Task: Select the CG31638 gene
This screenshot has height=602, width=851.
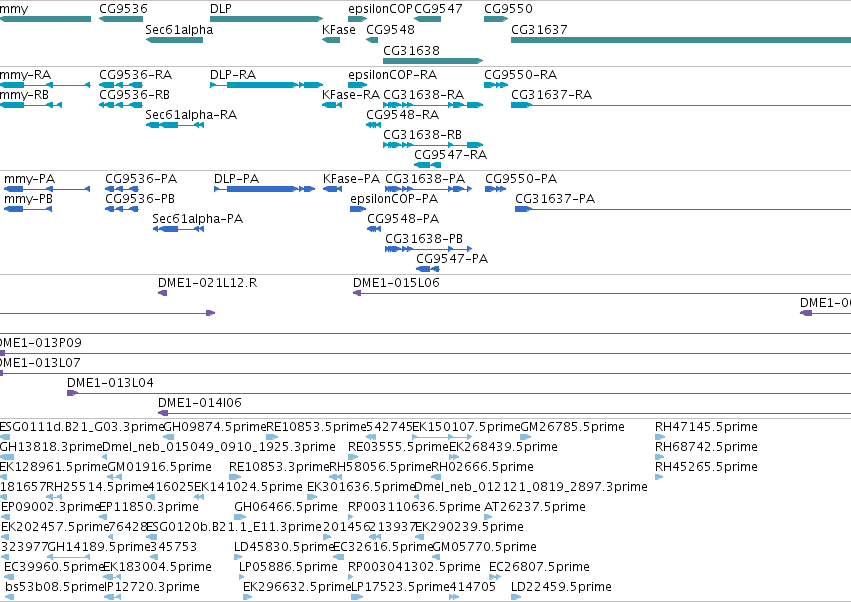Action: click(433, 61)
